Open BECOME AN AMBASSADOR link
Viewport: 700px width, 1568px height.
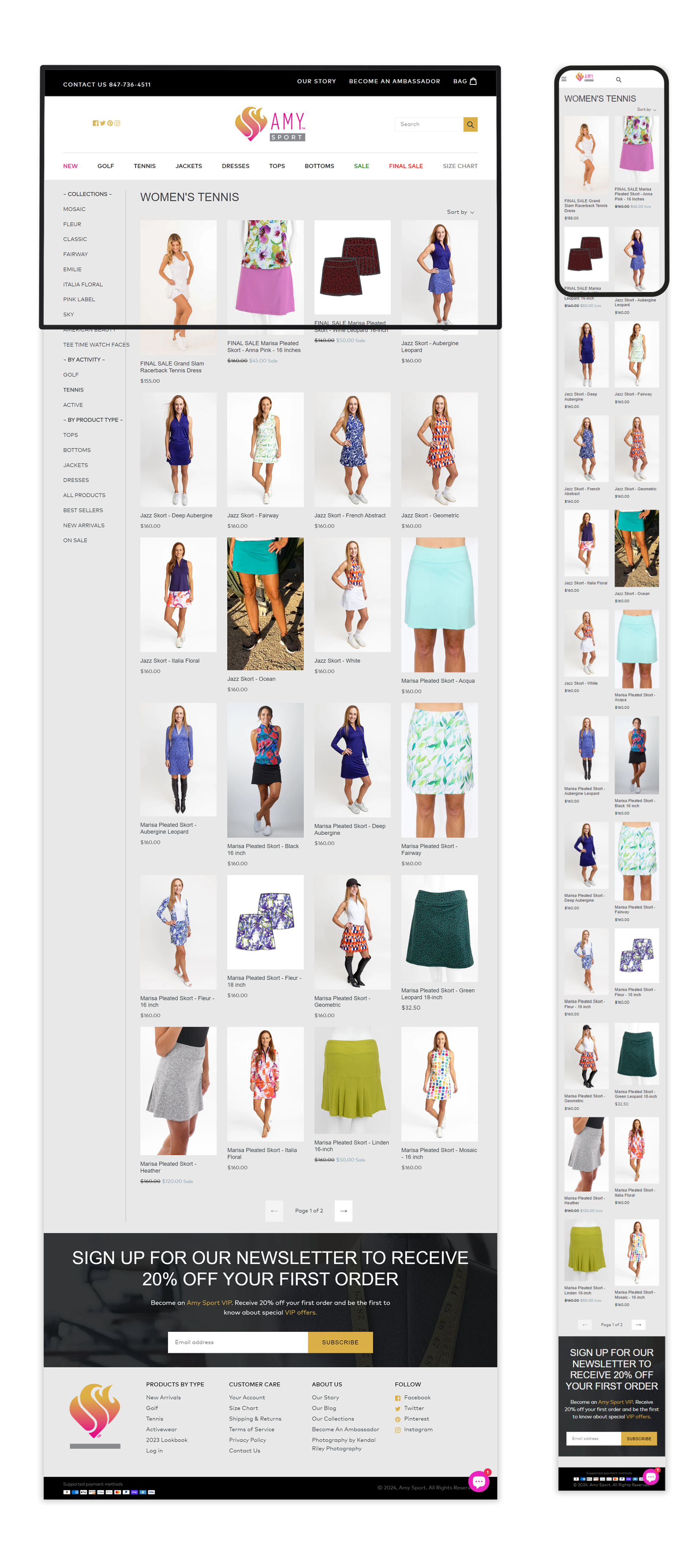[x=394, y=81]
